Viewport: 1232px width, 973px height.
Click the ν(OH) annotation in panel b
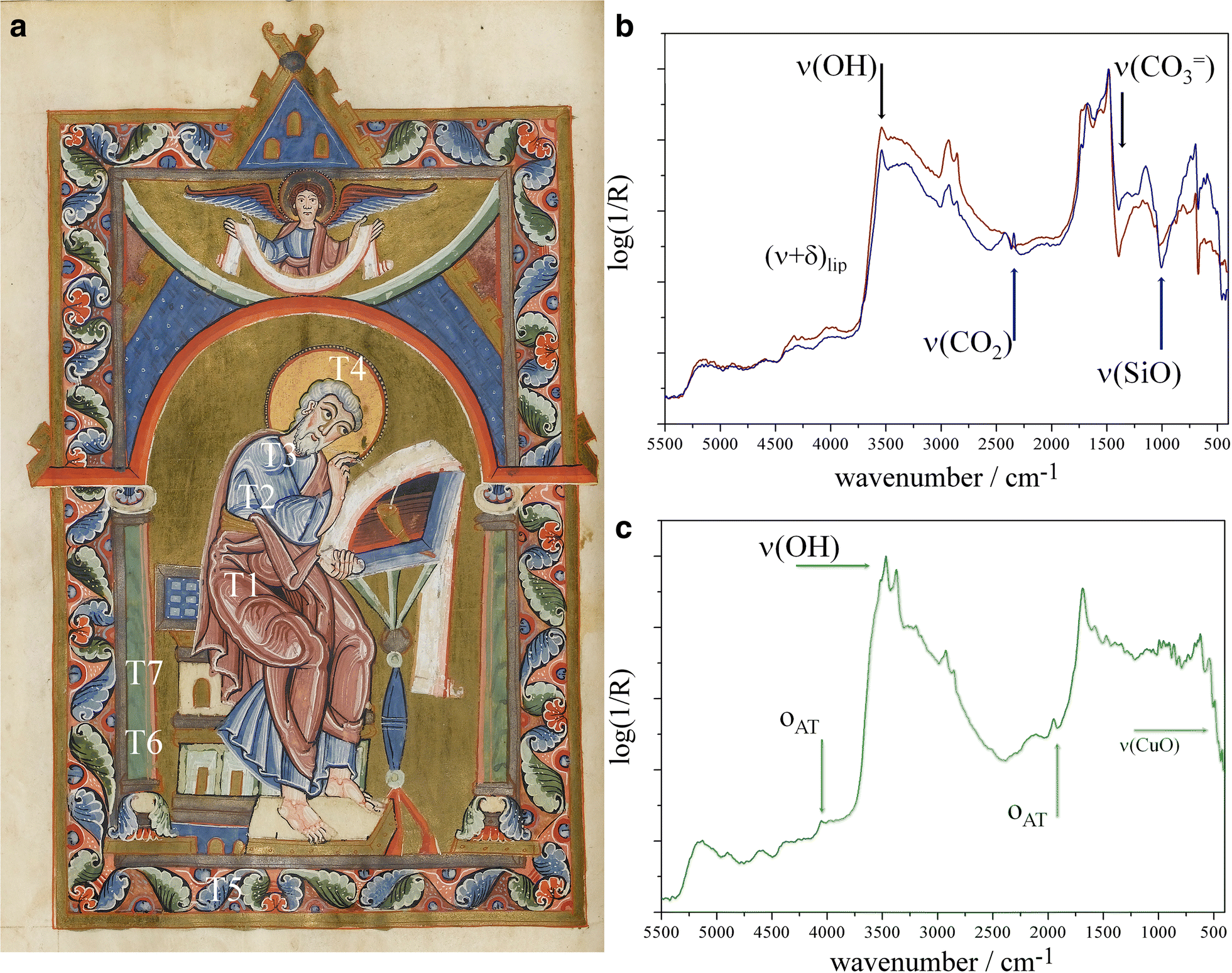click(x=836, y=66)
